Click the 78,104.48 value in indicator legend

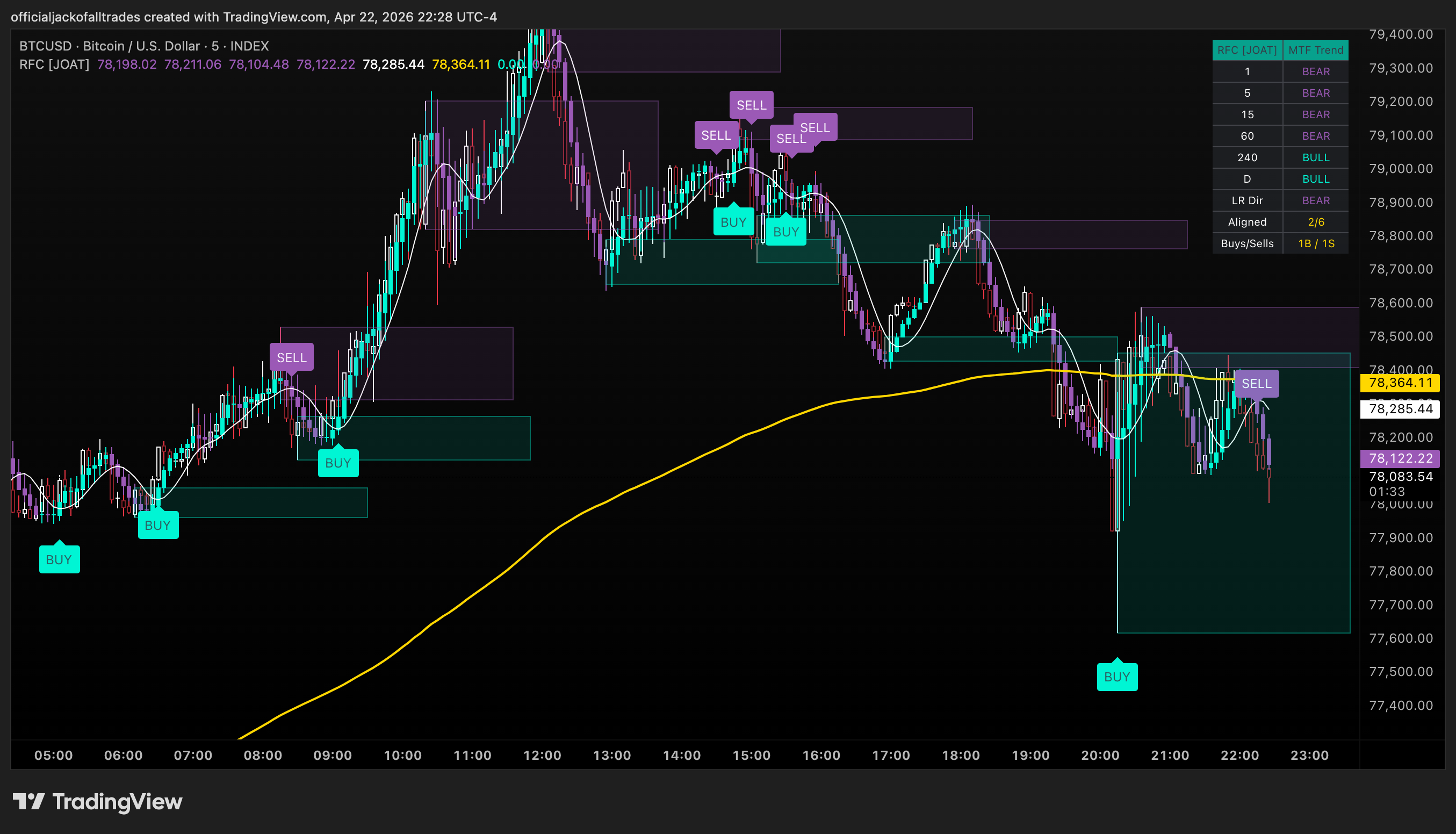259,64
